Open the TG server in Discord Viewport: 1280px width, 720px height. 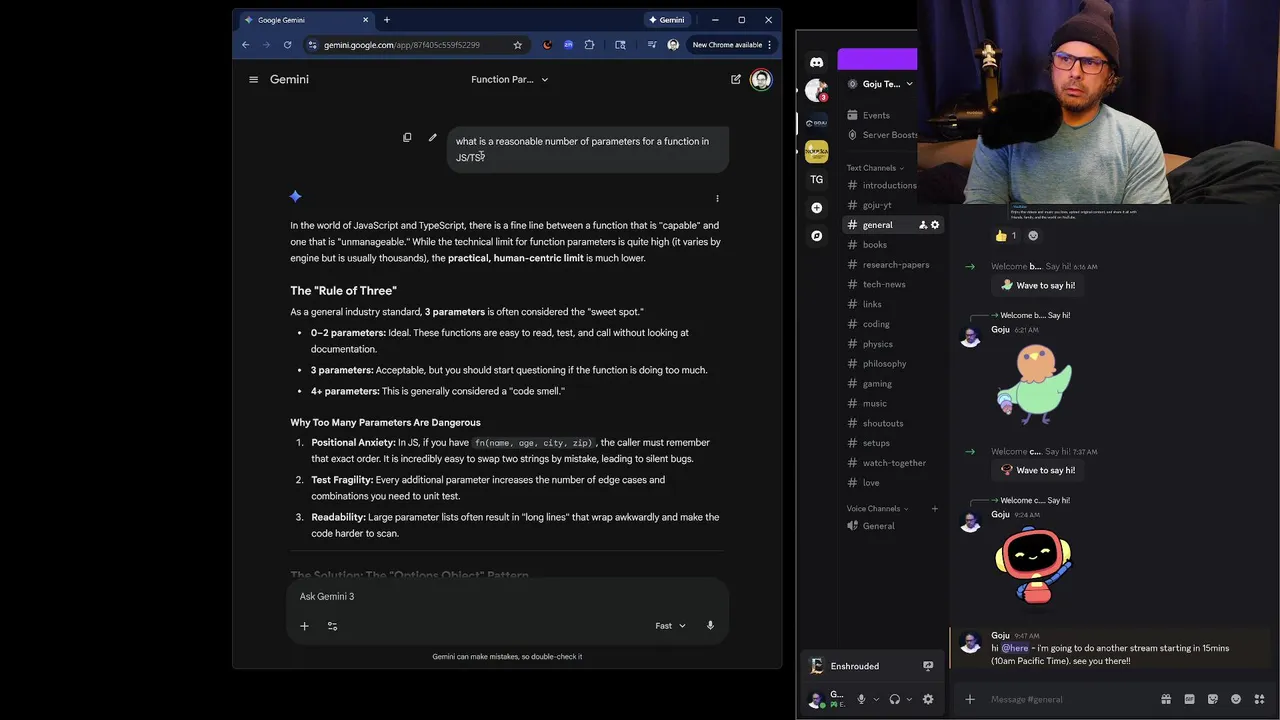pyautogui.click(x=816, y=180)
